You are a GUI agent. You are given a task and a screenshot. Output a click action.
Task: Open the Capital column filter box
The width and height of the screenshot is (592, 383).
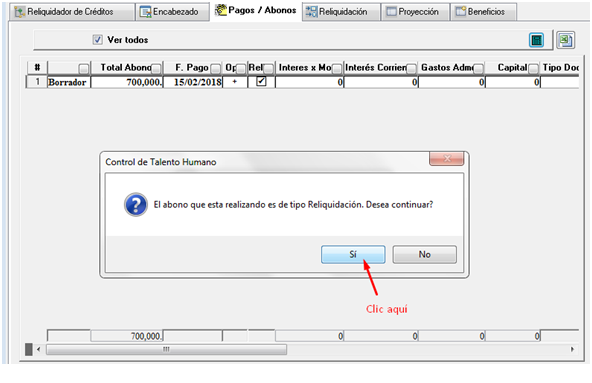pos(533,69)
